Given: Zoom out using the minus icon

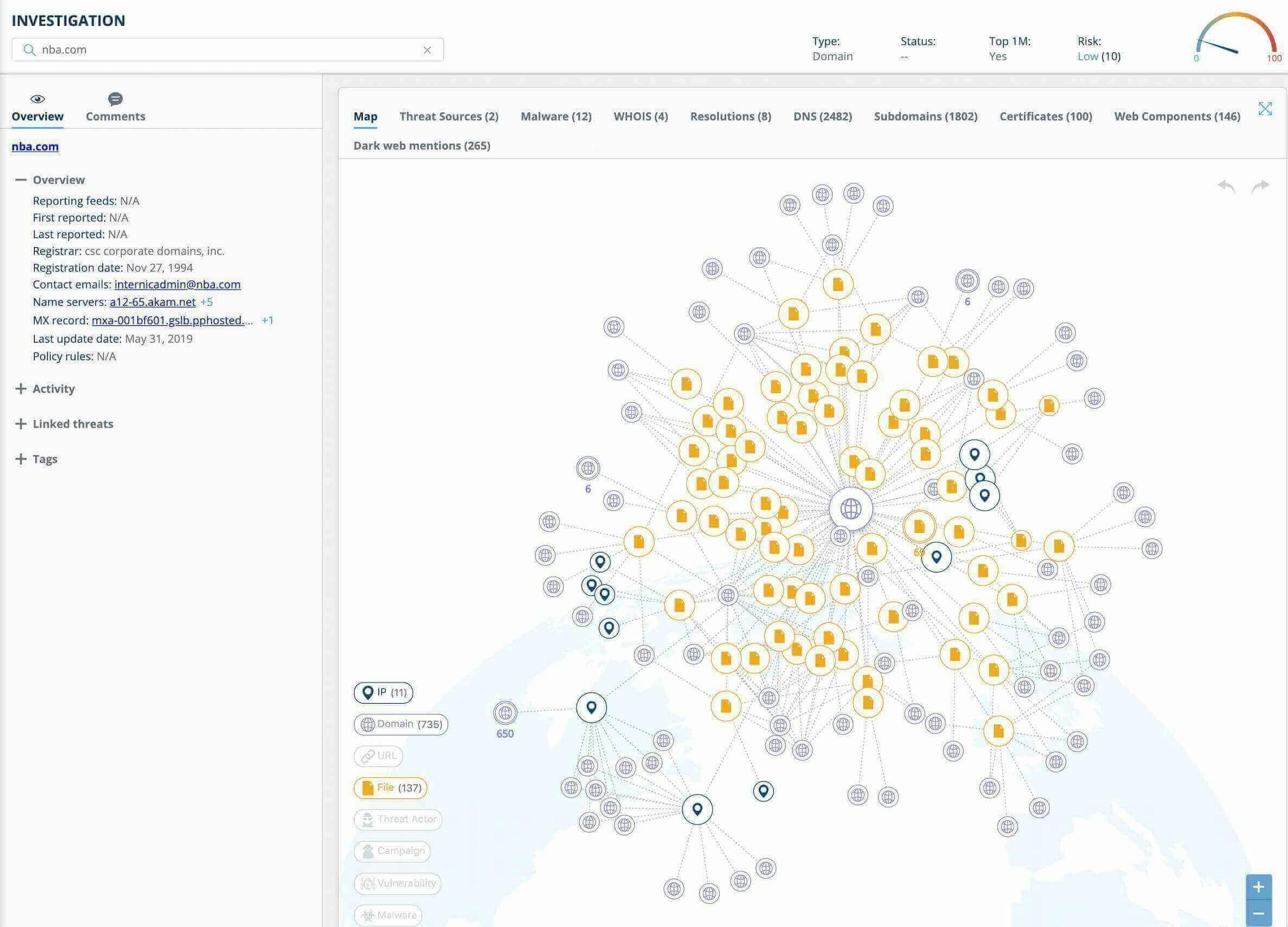Looking at the screenshot, I should pos(1259,913).
